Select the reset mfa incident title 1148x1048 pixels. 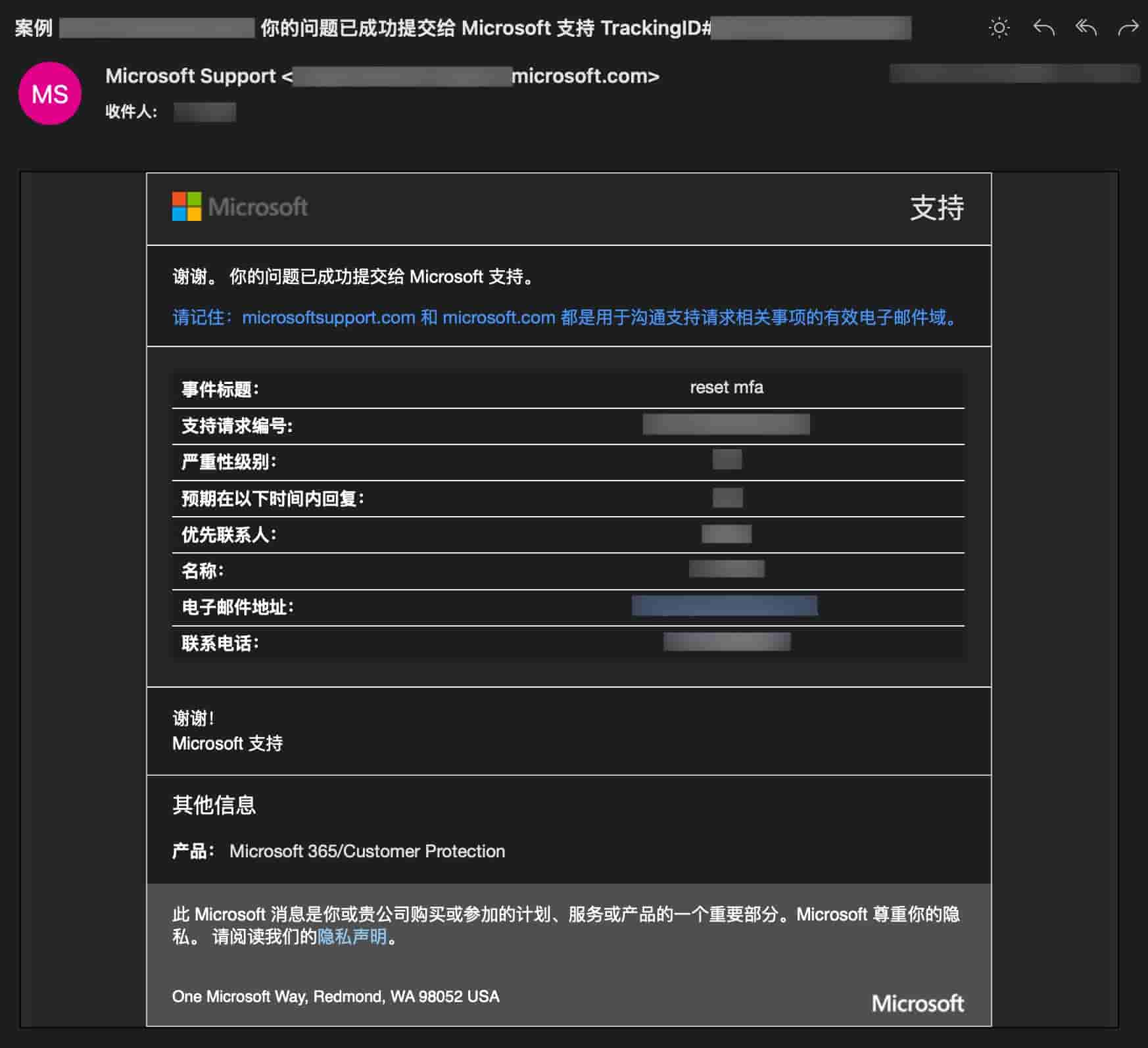[727, 387]
